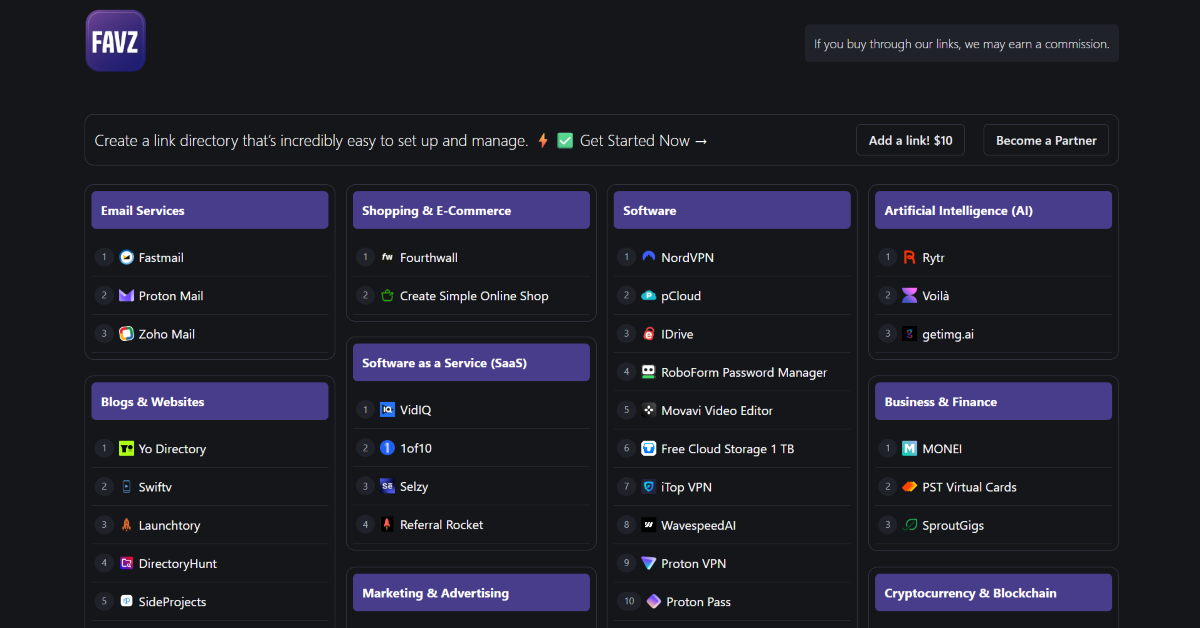The image size is (1200, 628).
Task: Click the FAVZ logo
Action: 115,41
